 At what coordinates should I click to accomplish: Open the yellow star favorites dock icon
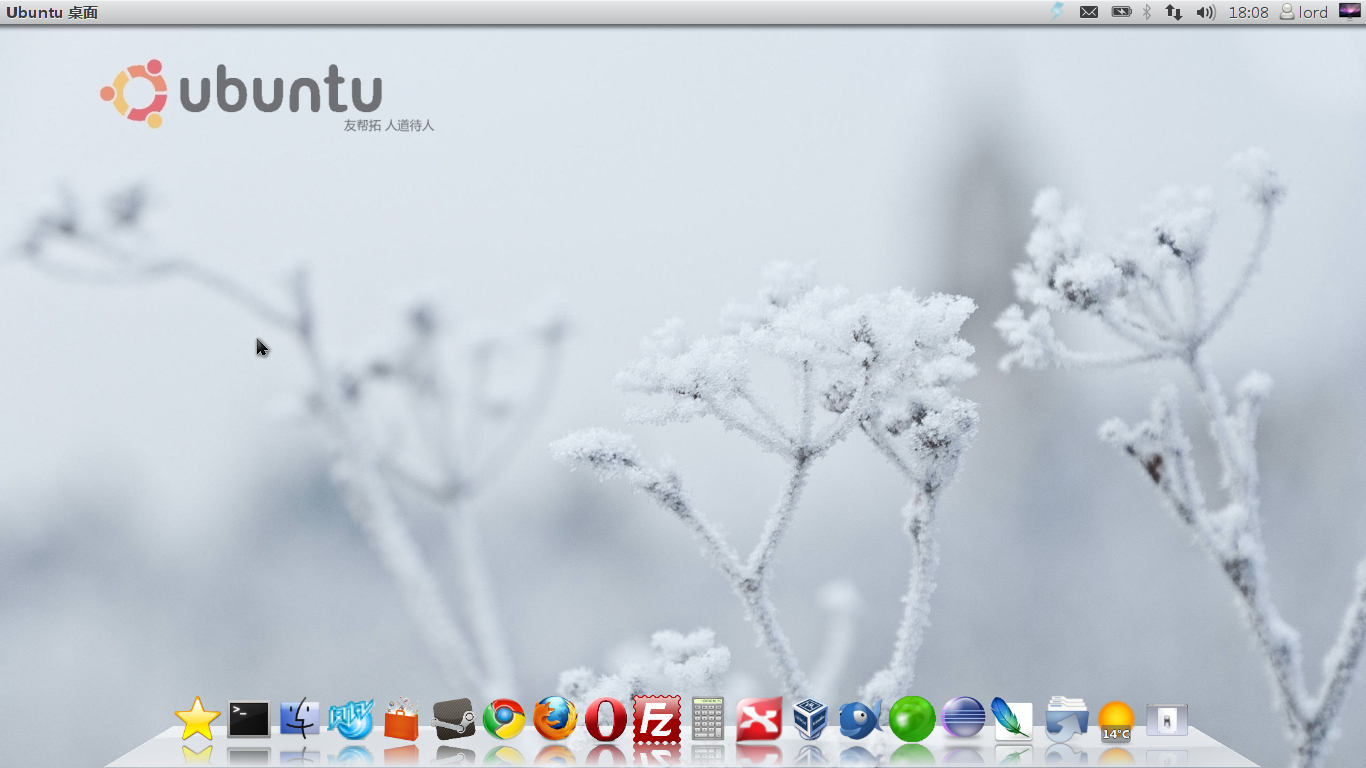(x=197, y=719)
